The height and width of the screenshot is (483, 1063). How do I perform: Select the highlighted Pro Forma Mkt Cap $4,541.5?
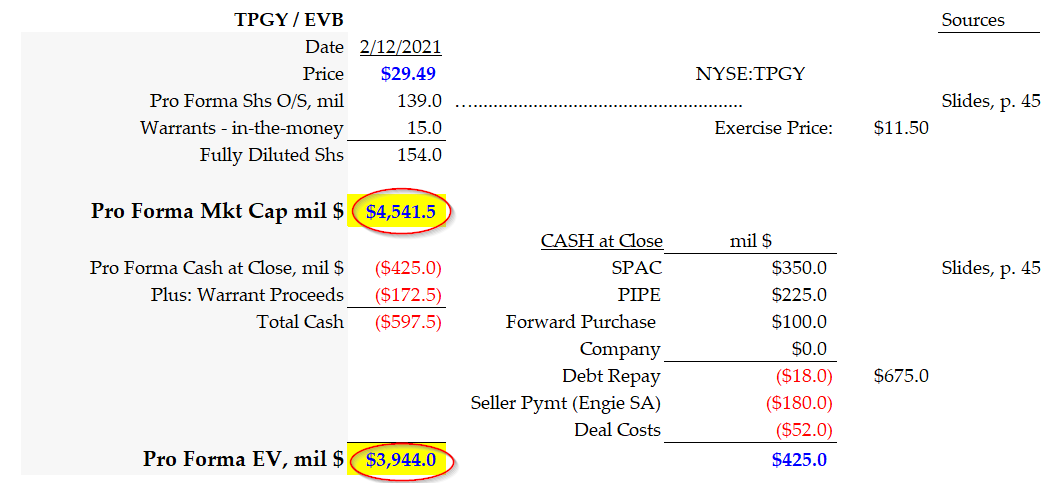(x=400, y=211)
